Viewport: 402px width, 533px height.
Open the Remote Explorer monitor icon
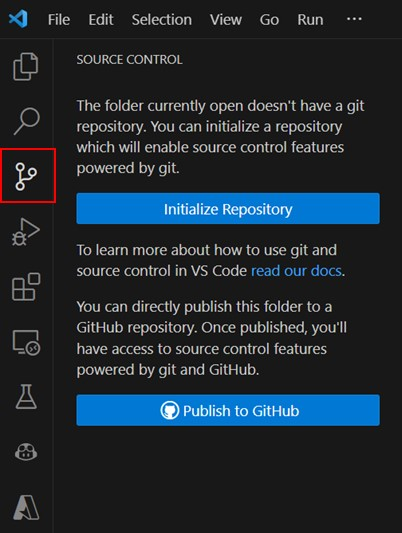pyautogui.click(x=26, y=342)
